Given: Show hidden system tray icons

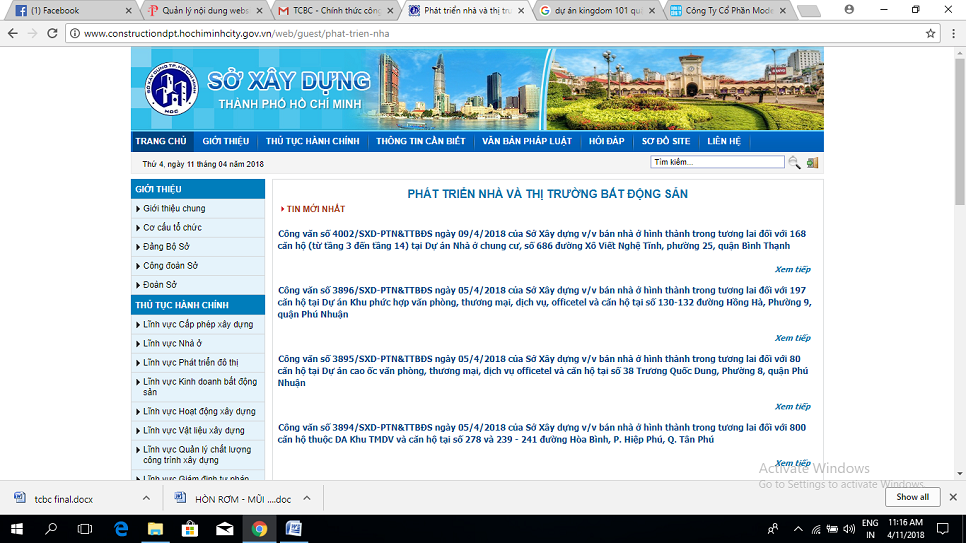Looking at the screenshot, I should click(x=795, y=528).
